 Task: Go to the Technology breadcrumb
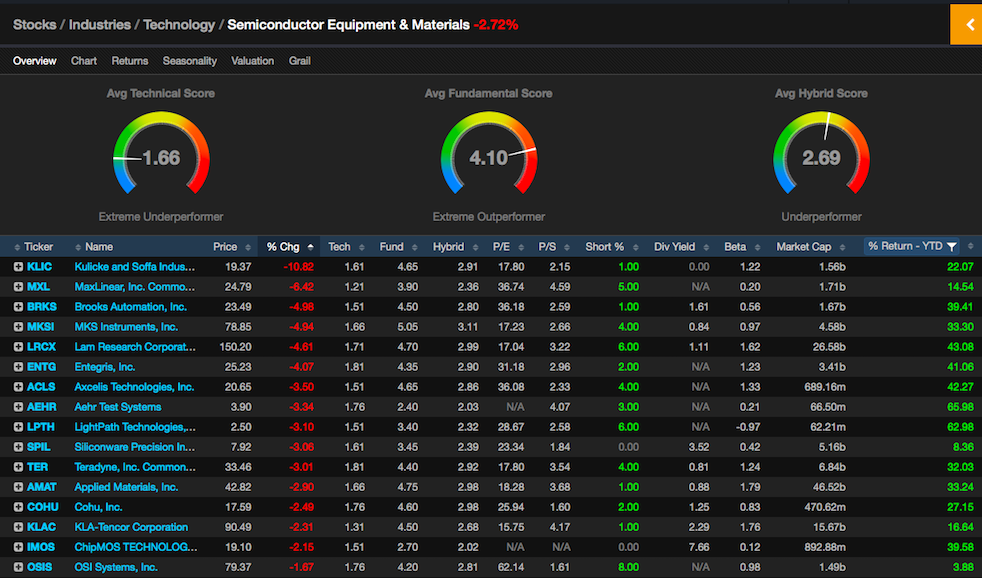[x=179, y=24]
